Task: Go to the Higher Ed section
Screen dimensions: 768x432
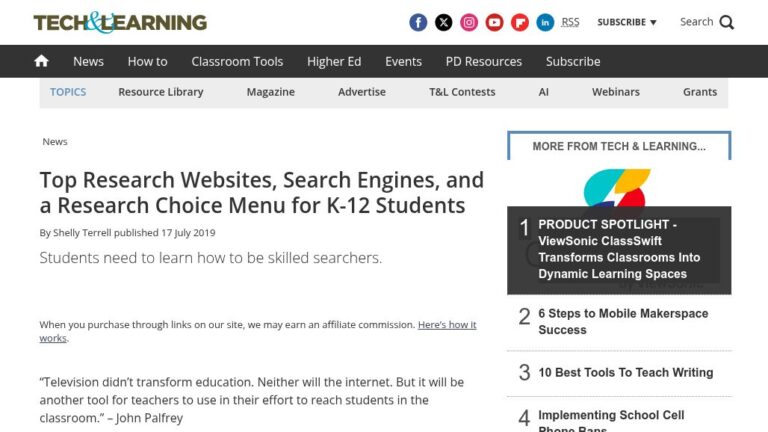Action: click(334, 61)
